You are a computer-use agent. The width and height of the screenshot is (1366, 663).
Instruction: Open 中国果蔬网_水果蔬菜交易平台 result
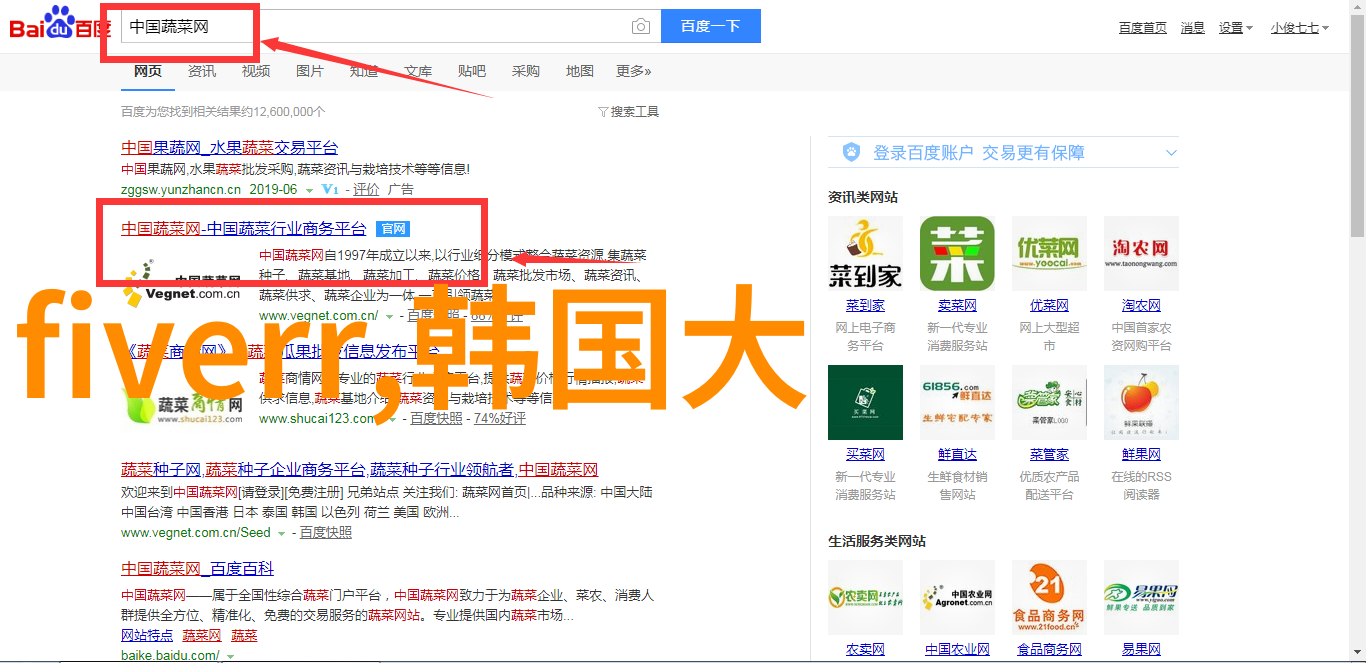coord(230,147)
